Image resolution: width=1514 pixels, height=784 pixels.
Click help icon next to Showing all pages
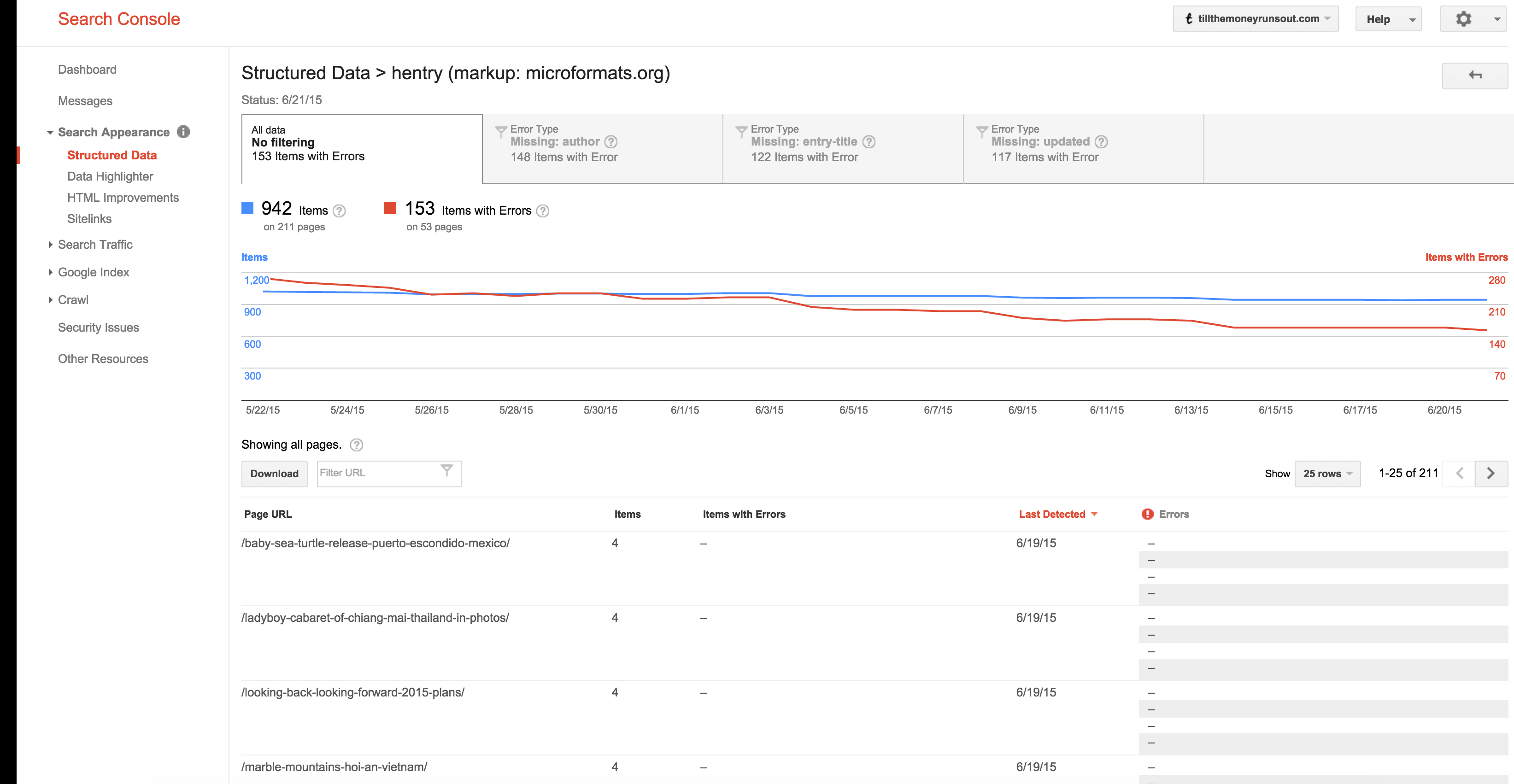click(357, 445)
